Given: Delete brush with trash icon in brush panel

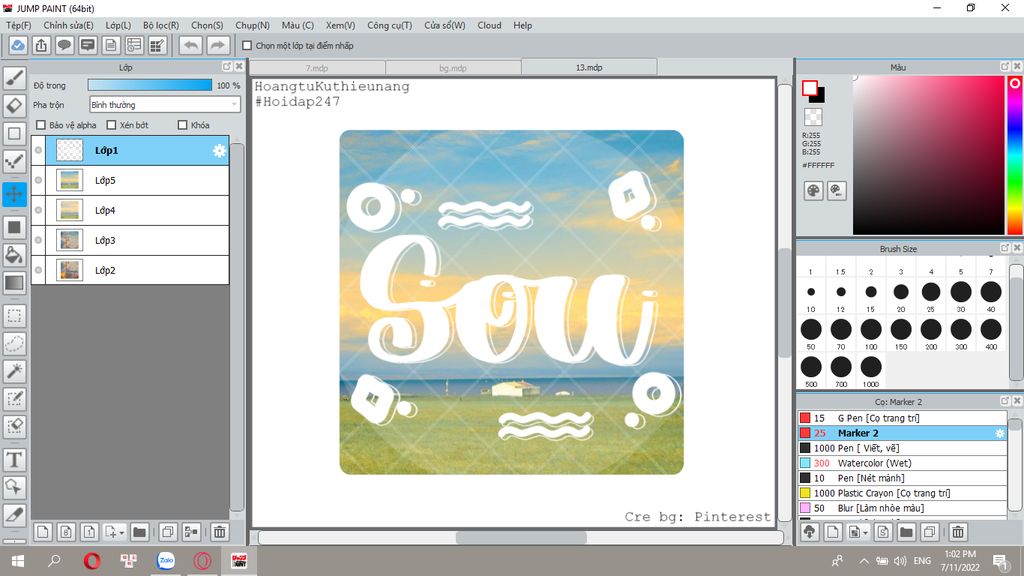Looking at the screenshot, I should [957, 532].
